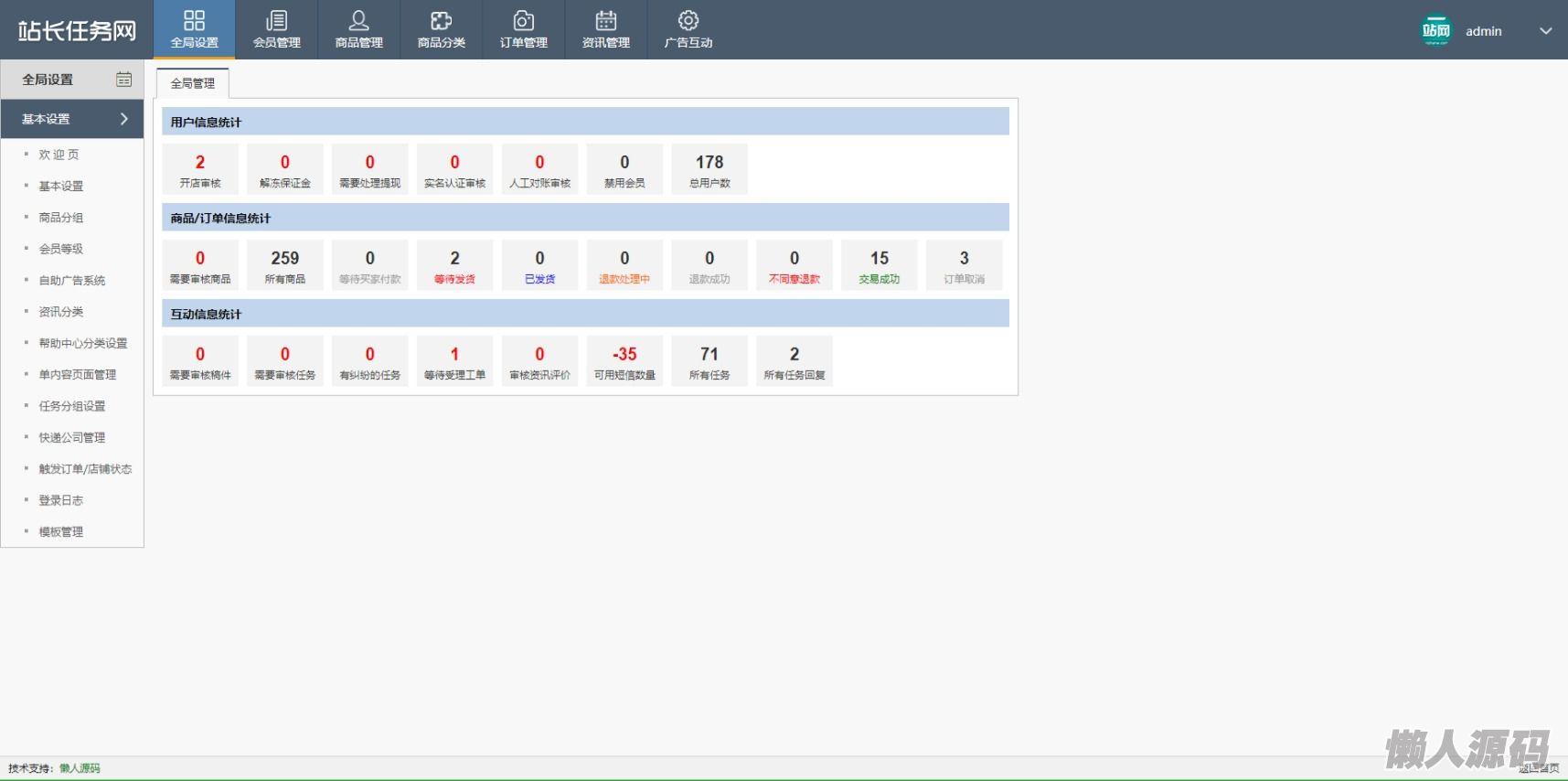Click the 需要审核稿件 stat card
The width and height of the screenshot is (1568, 781).
pos(200,361)
